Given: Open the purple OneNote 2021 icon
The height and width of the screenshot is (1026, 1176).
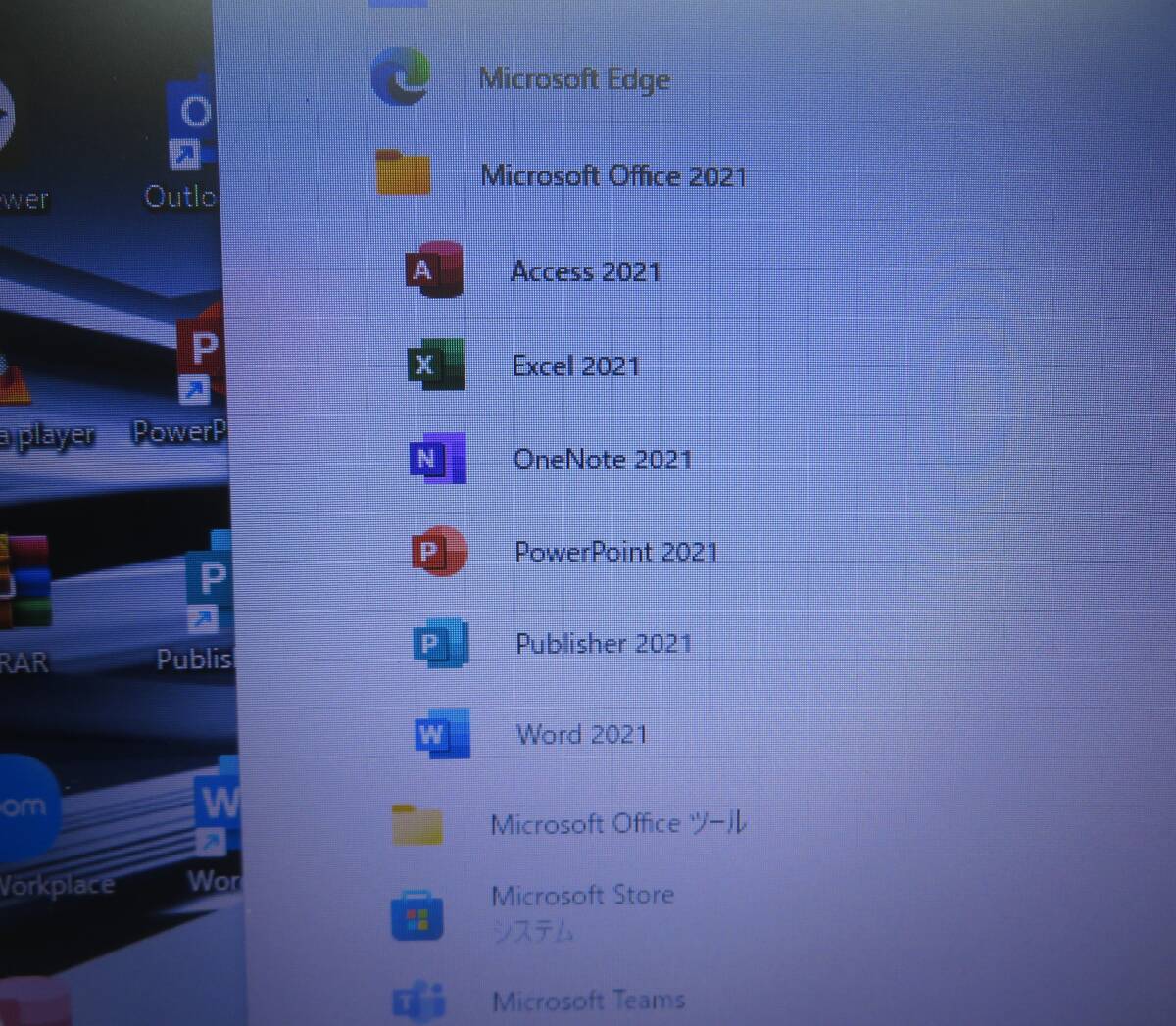Looking at the screenshot, I should (437, 458).
